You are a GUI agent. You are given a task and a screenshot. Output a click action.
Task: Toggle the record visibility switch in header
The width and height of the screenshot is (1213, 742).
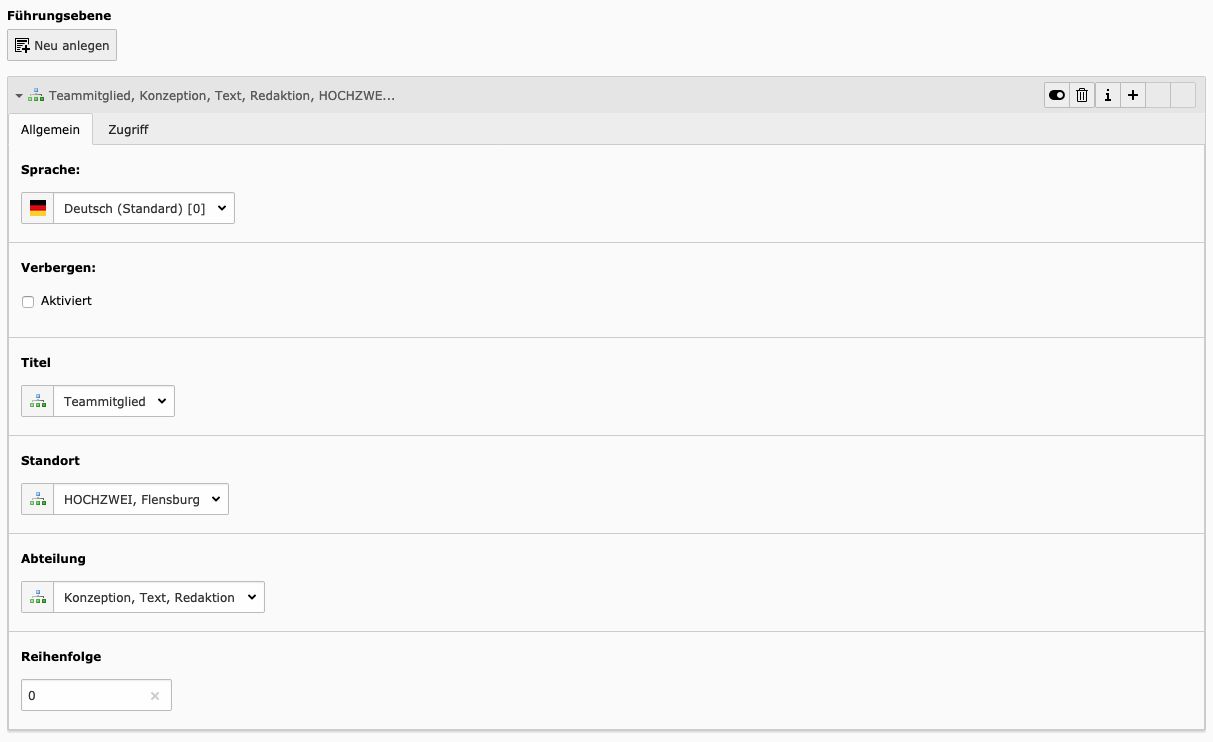click(x=1057, y=95)
